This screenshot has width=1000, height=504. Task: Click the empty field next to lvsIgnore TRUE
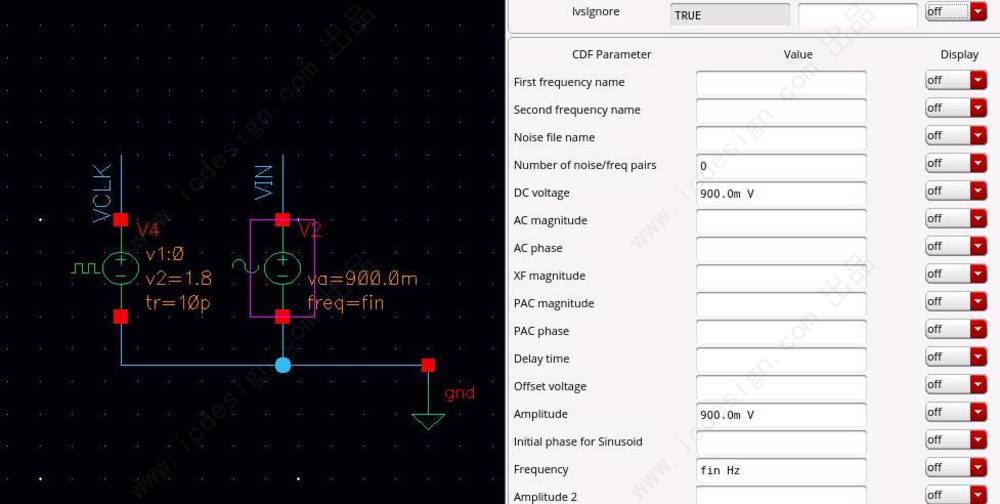(858, 15)
